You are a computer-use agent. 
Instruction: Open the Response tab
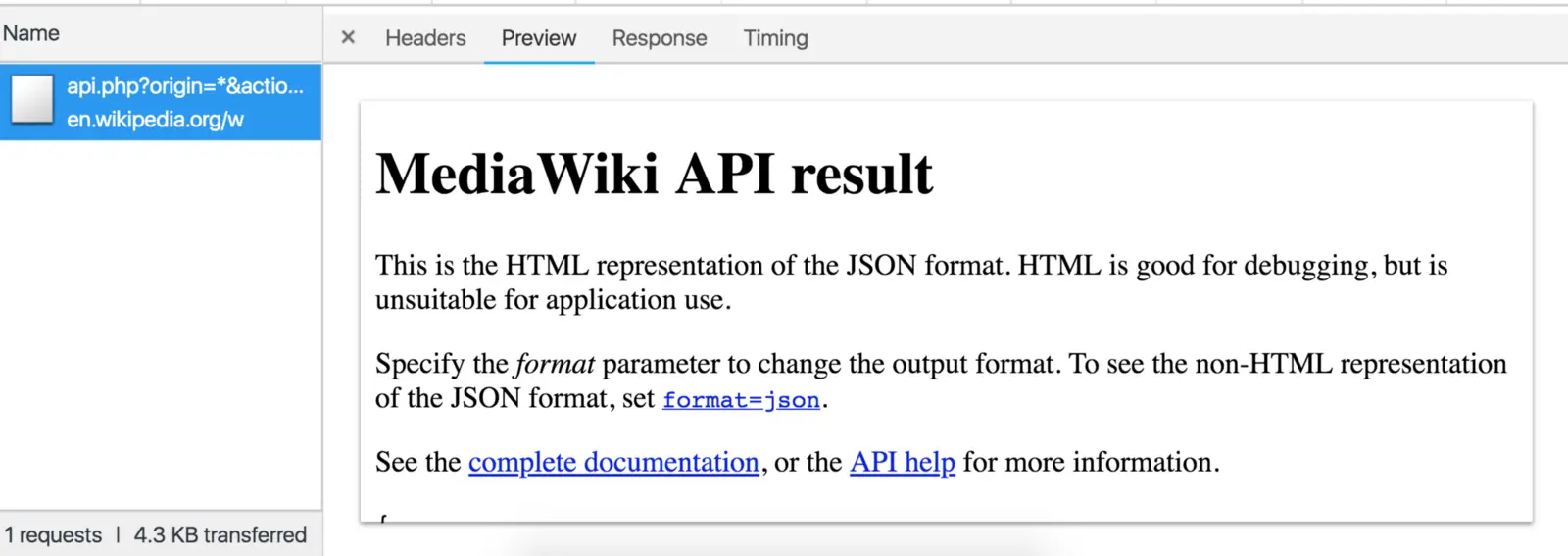660,38
